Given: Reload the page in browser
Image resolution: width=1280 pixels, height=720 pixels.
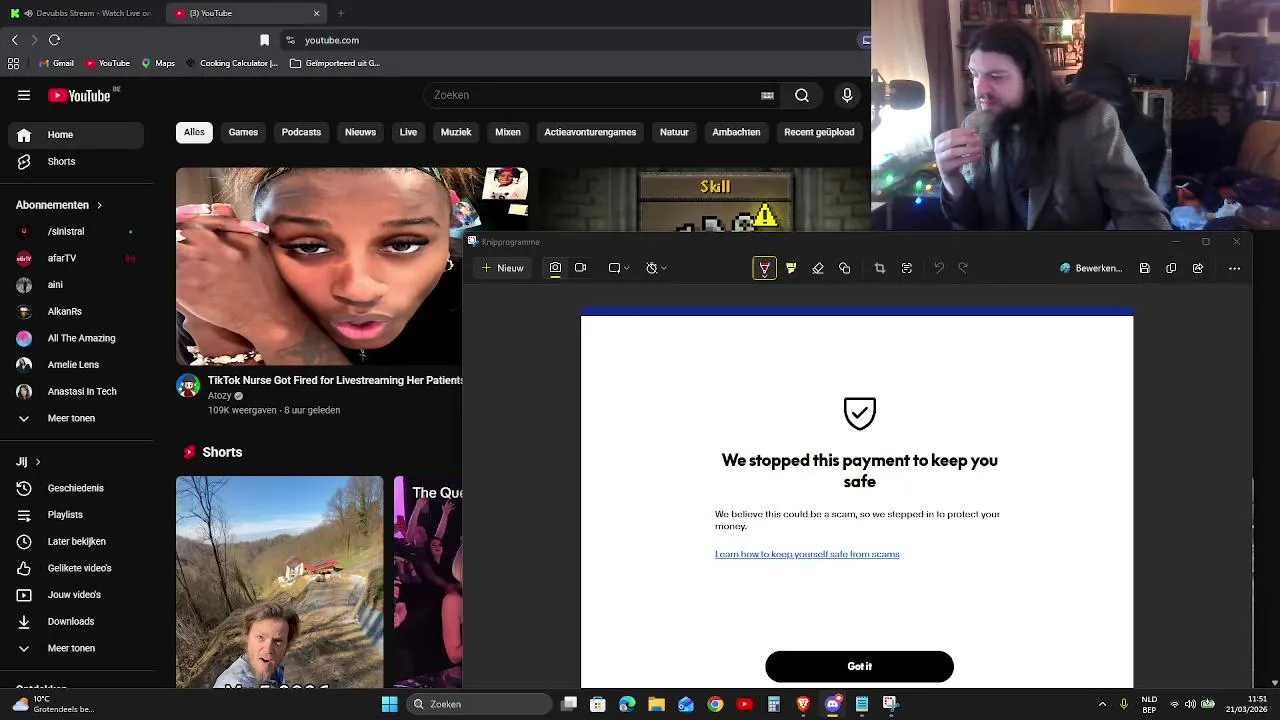Looking at the screenshot, I should tap(54, 40).
